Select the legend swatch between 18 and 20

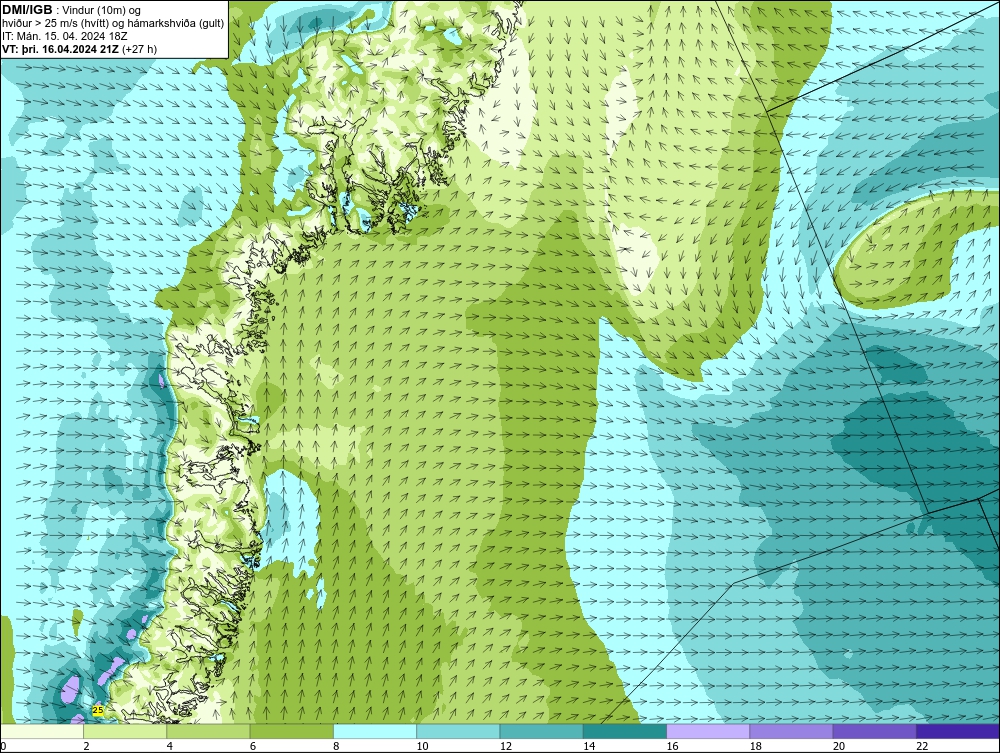[791, 731]
